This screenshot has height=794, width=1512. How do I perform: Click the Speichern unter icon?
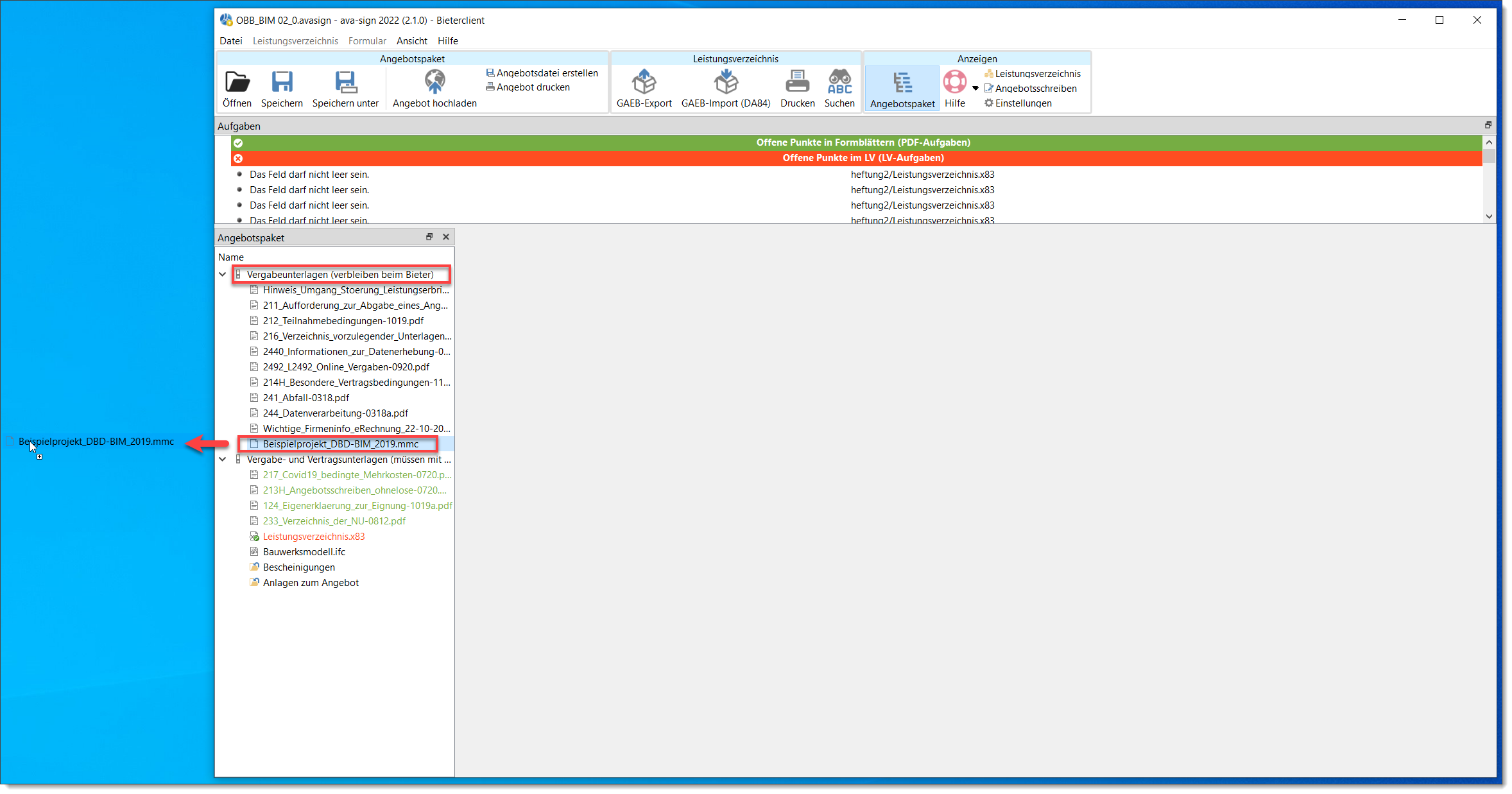345,82
